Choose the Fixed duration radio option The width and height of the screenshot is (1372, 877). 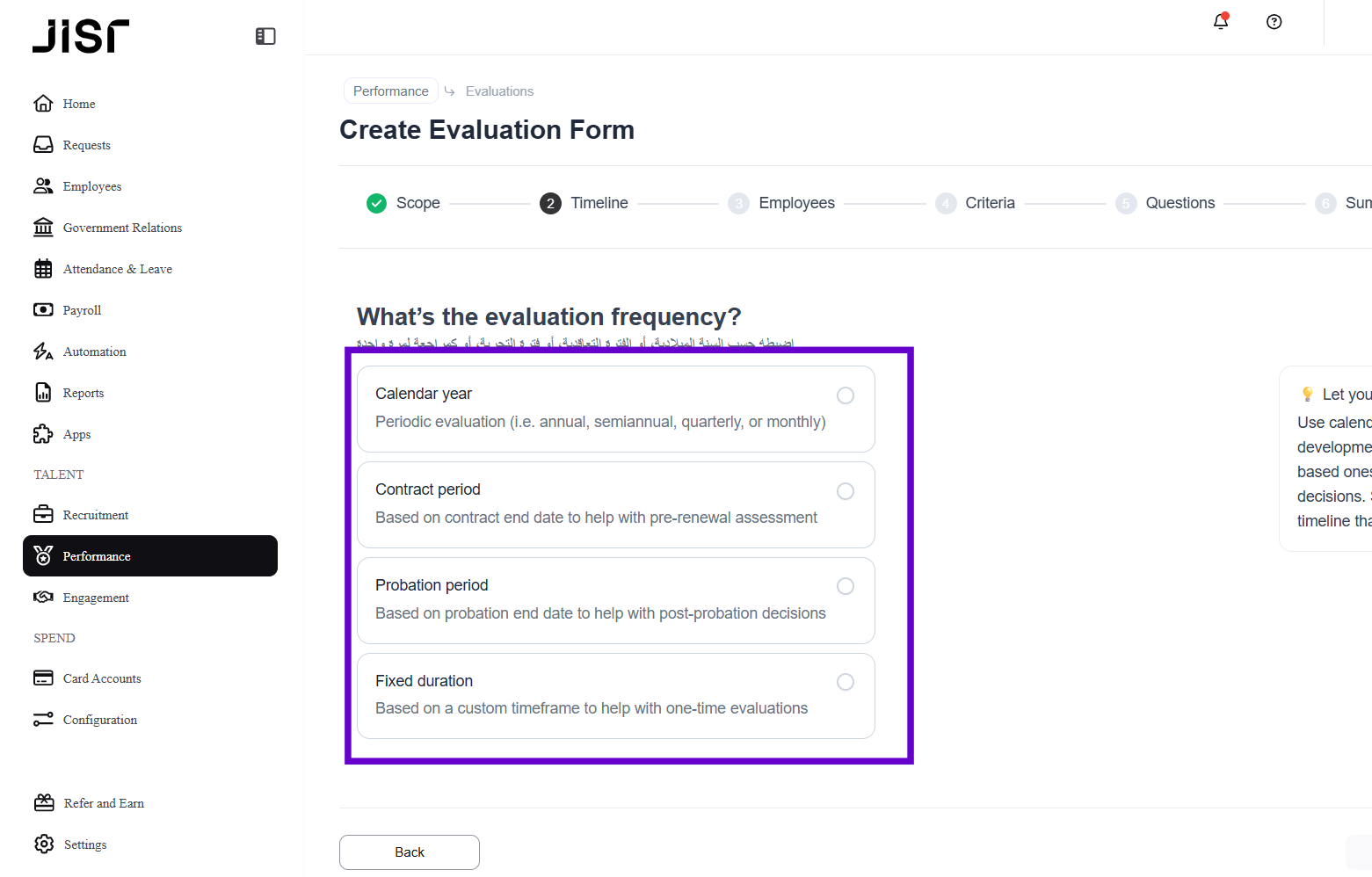[845, 682]
